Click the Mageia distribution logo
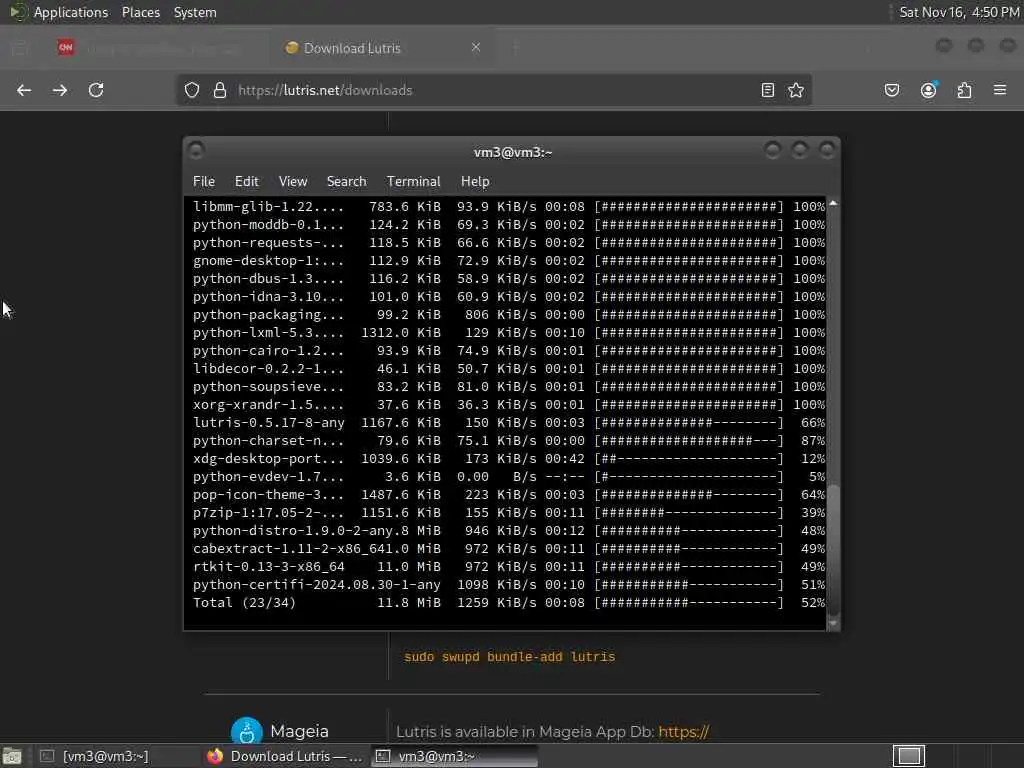Image resolution: width=1024 pixels, height=768 pixels. (247, 732)
